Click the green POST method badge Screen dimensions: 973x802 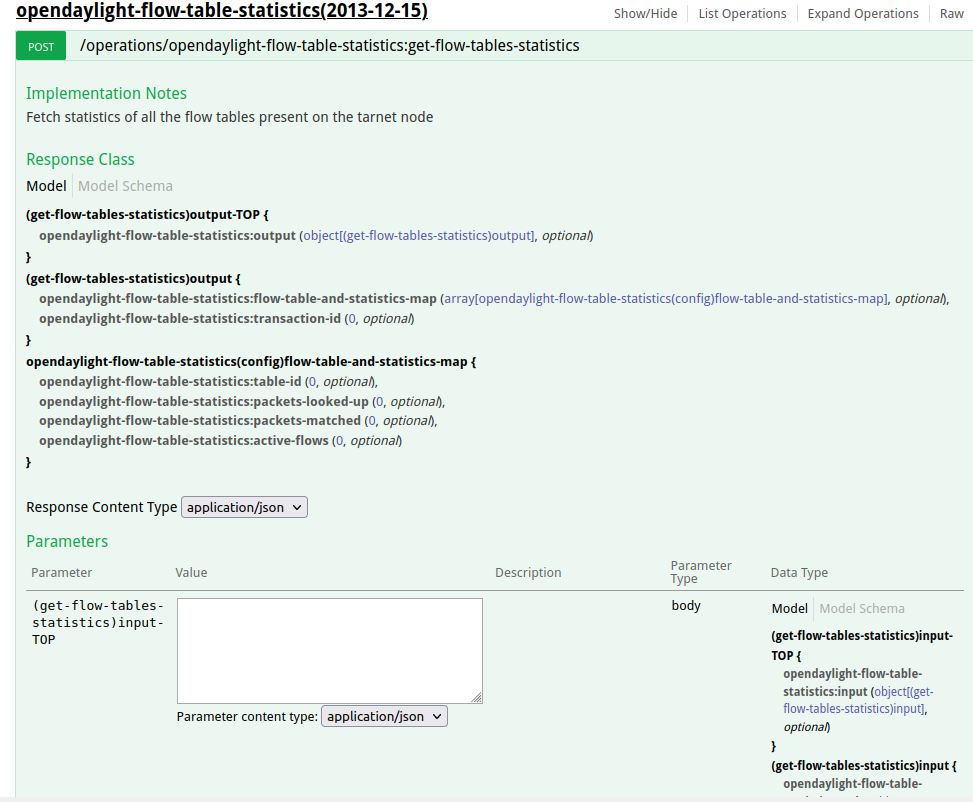[x=41, y=46]
